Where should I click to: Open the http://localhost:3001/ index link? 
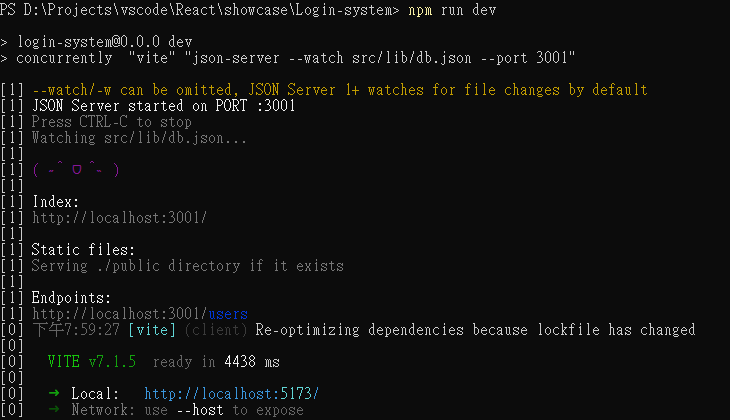click(119, 218)
